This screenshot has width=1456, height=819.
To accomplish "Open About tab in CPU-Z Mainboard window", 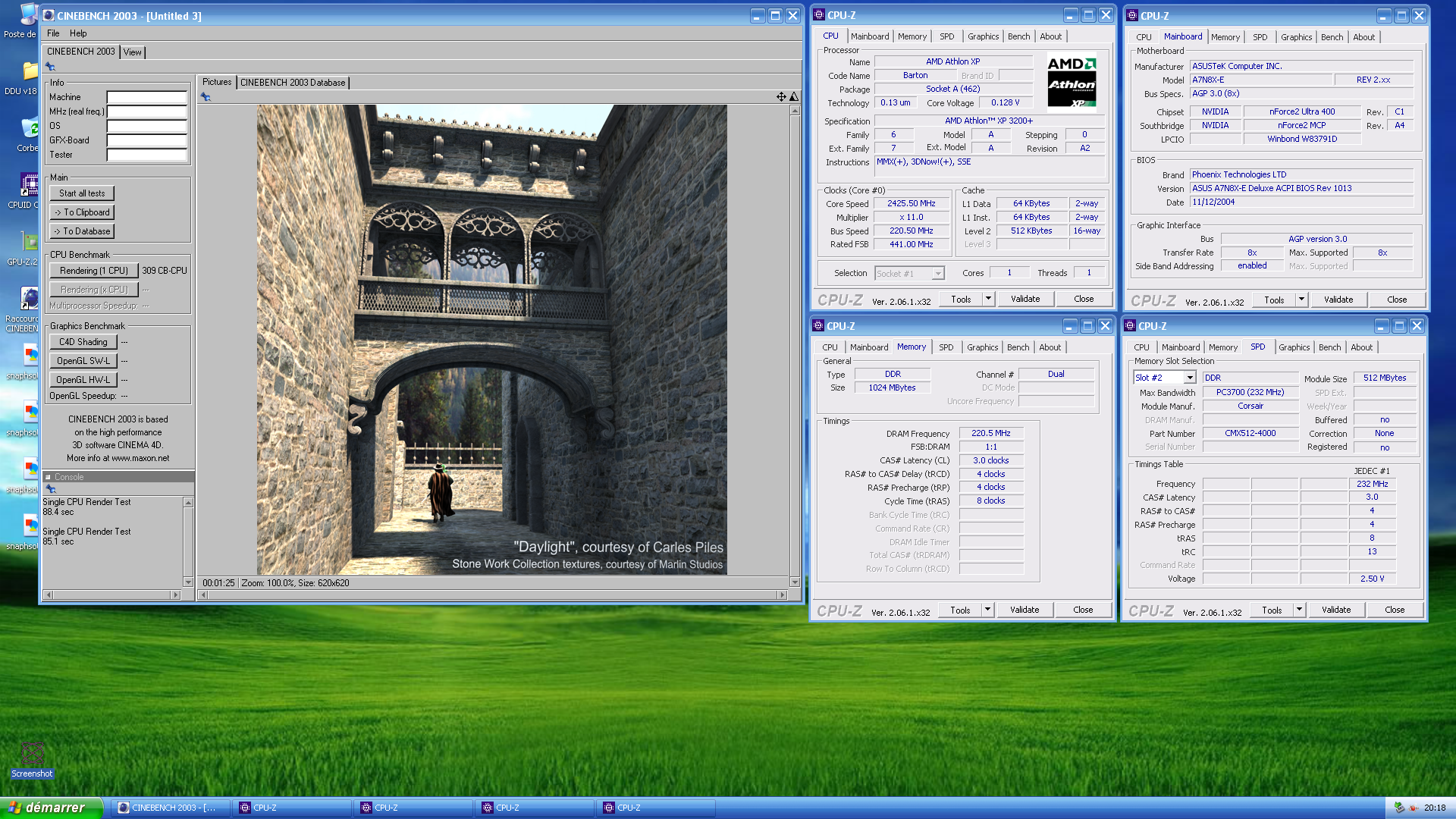I will pos(1363,37).
